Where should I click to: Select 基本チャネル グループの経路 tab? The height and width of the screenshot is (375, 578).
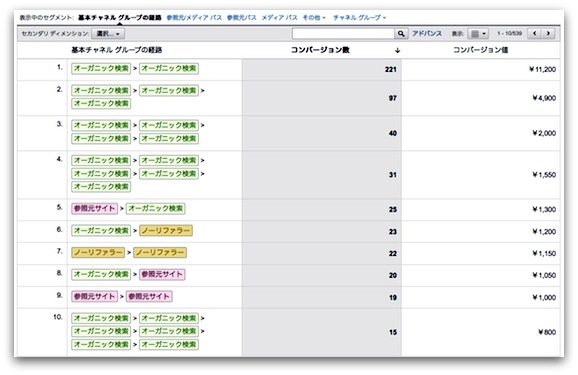pos(119,17)
